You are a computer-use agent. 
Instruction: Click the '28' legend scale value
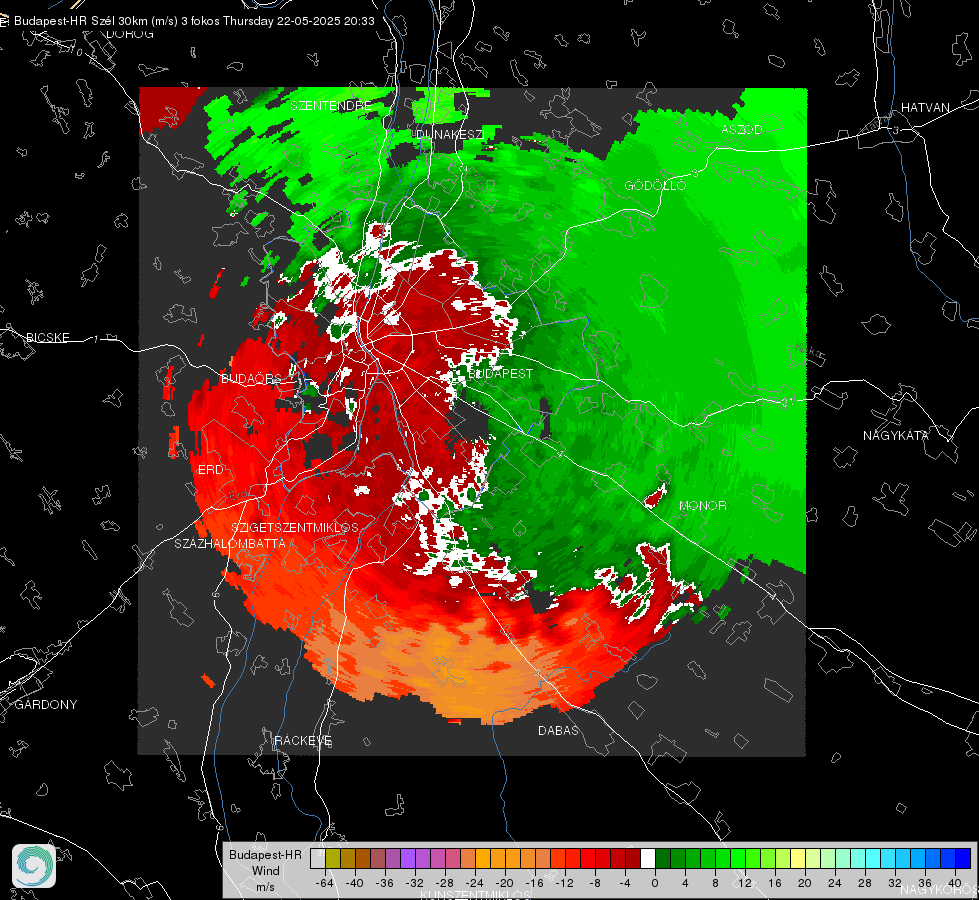coord(864,883)
